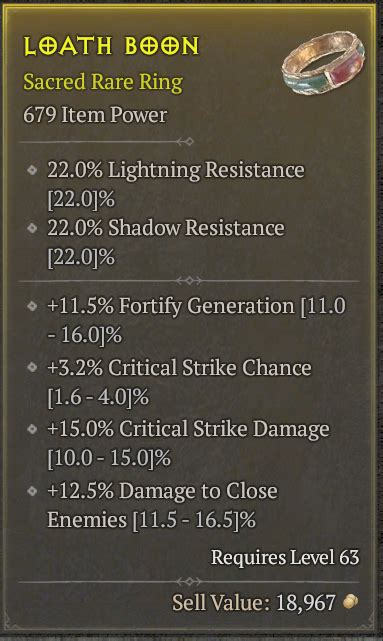Click the Damage to Close Enemies bullet icon
The width and height of the screenshot is (383, 641).
tap(32, 491)
